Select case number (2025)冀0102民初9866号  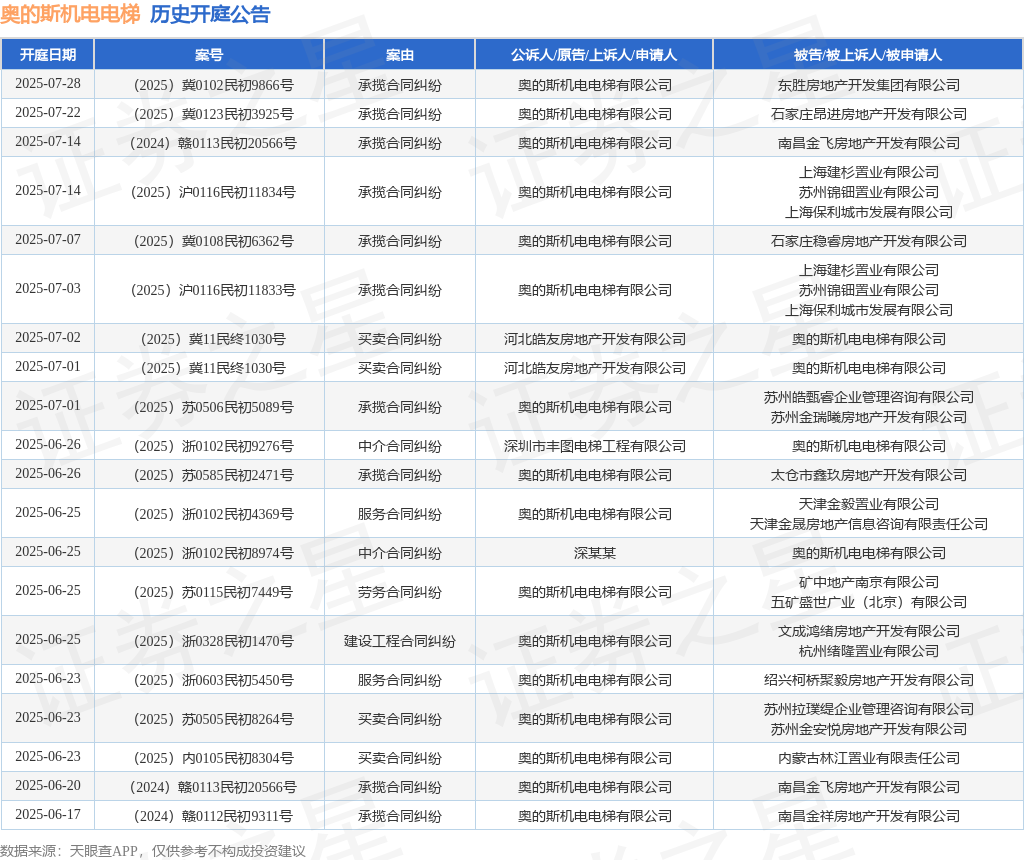click(x=213, y=85)
